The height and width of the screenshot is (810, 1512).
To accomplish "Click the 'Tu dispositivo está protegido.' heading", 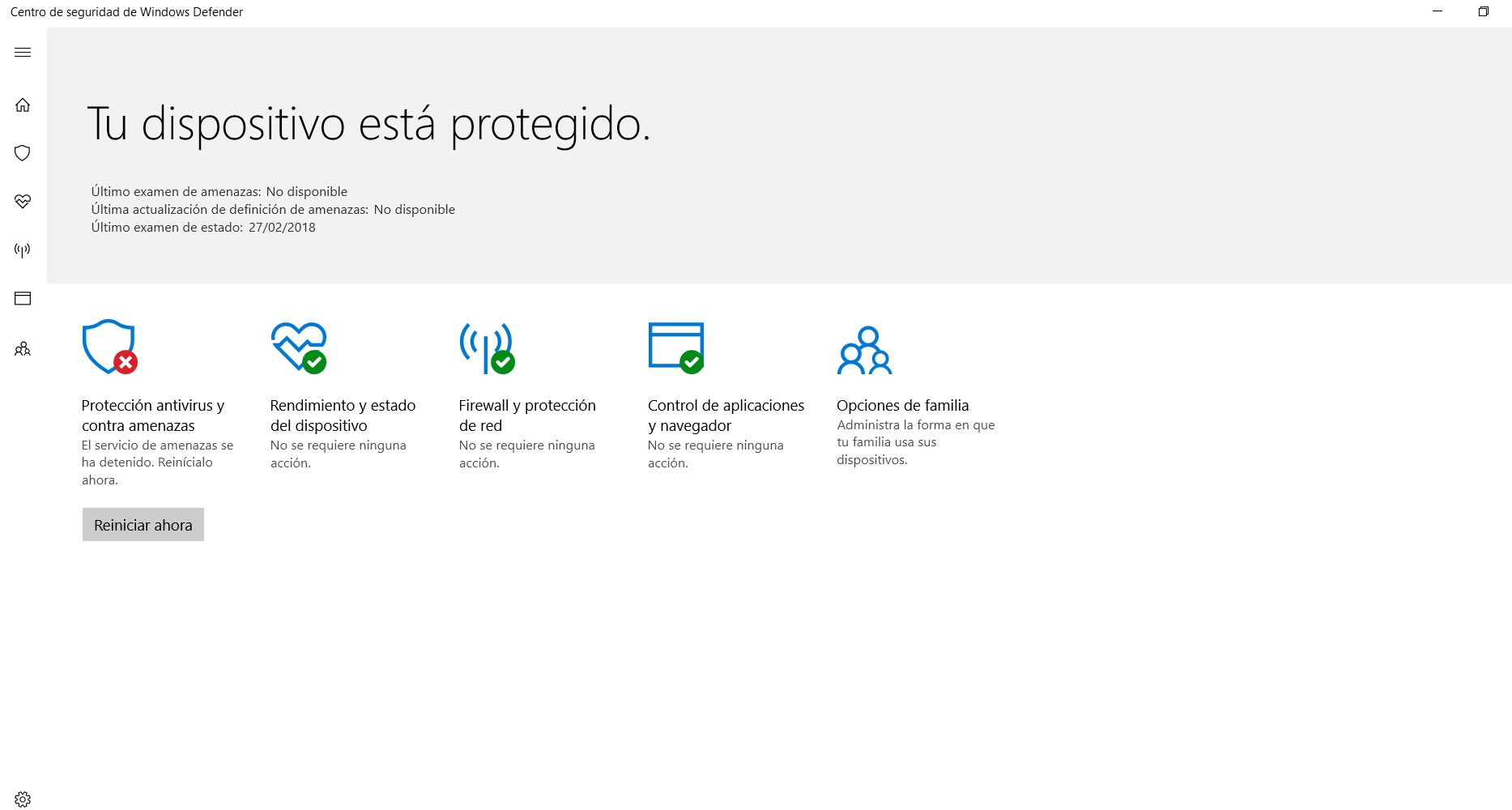I will [368, 125].
